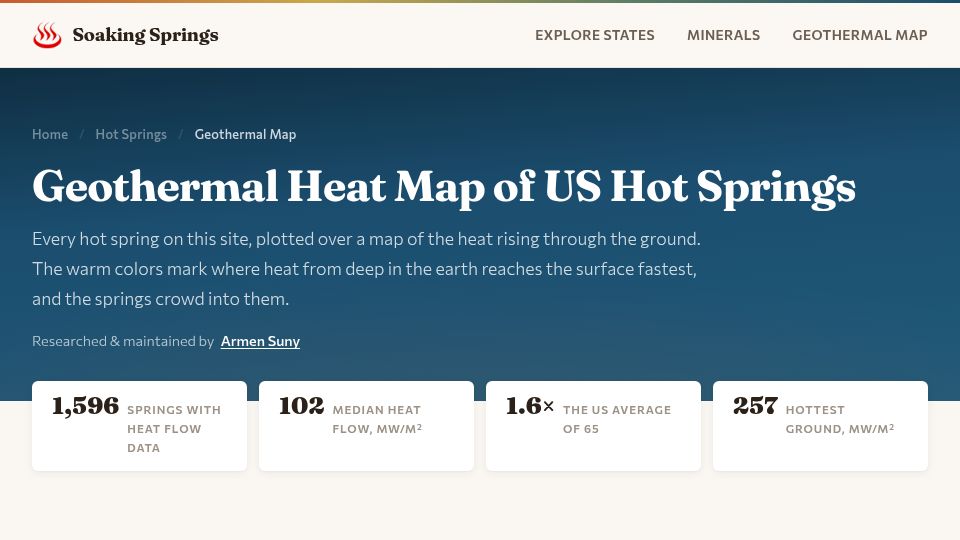Click the 257 hottest ground card
Screen dimensions: 960x540
(x=820, y=426)
